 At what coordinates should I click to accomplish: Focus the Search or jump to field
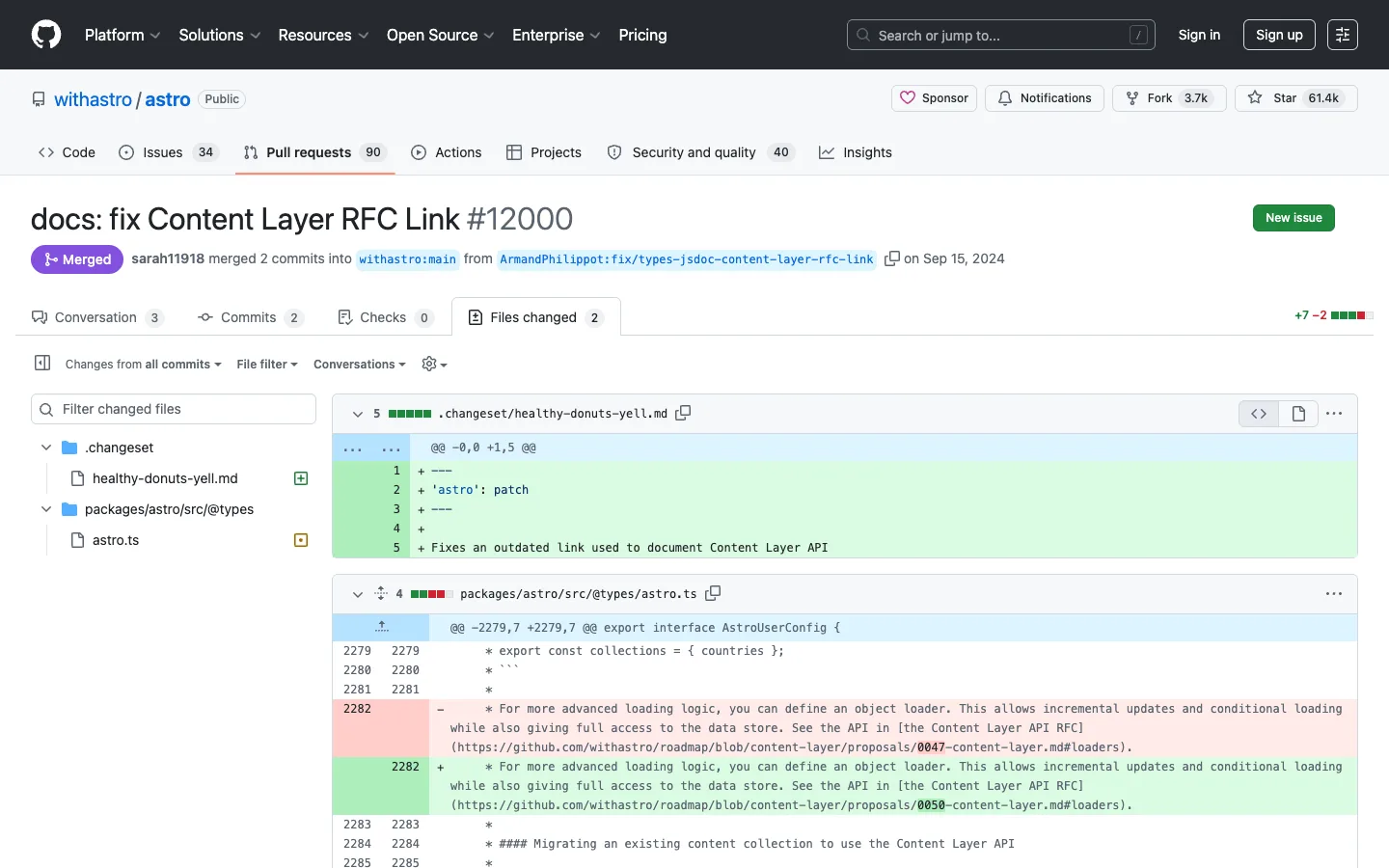point(1001,35)
